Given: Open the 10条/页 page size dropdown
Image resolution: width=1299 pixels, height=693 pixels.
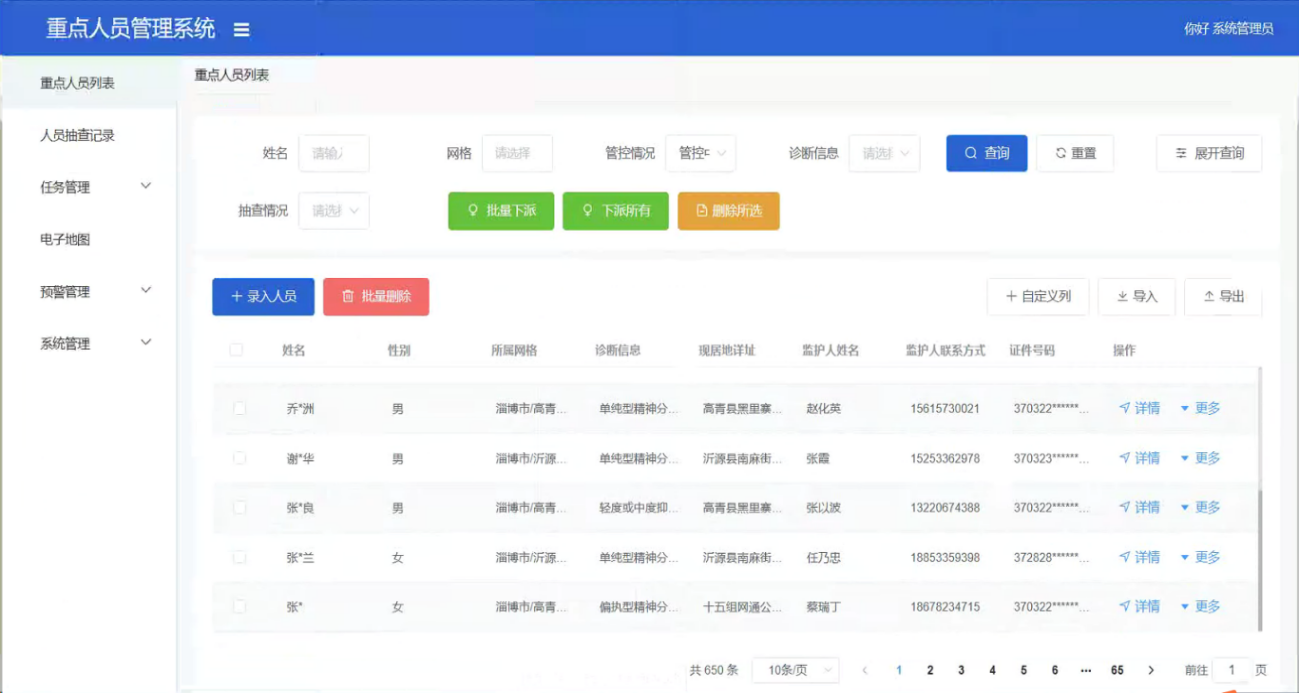Looking at the screenshot, I should point(796,670).
